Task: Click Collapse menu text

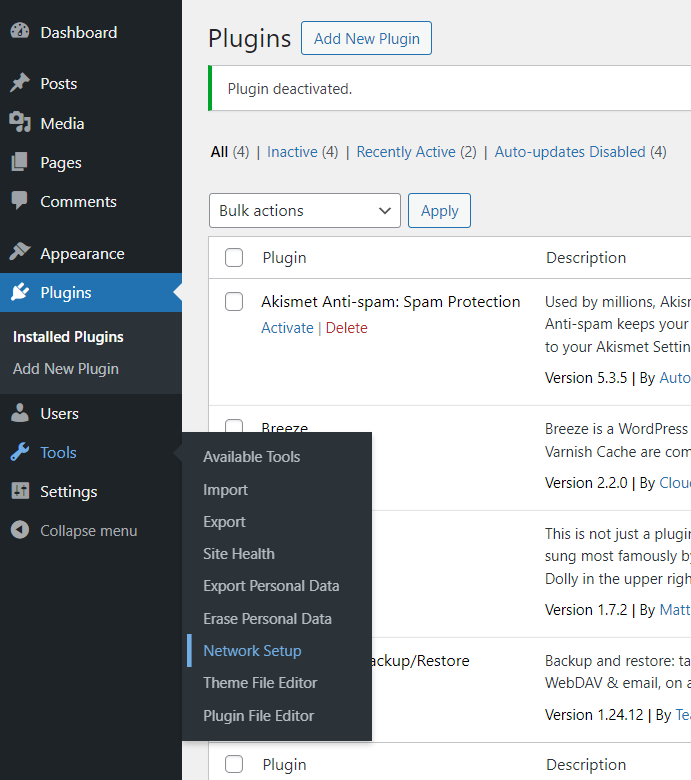Action: tap(89, 531)
